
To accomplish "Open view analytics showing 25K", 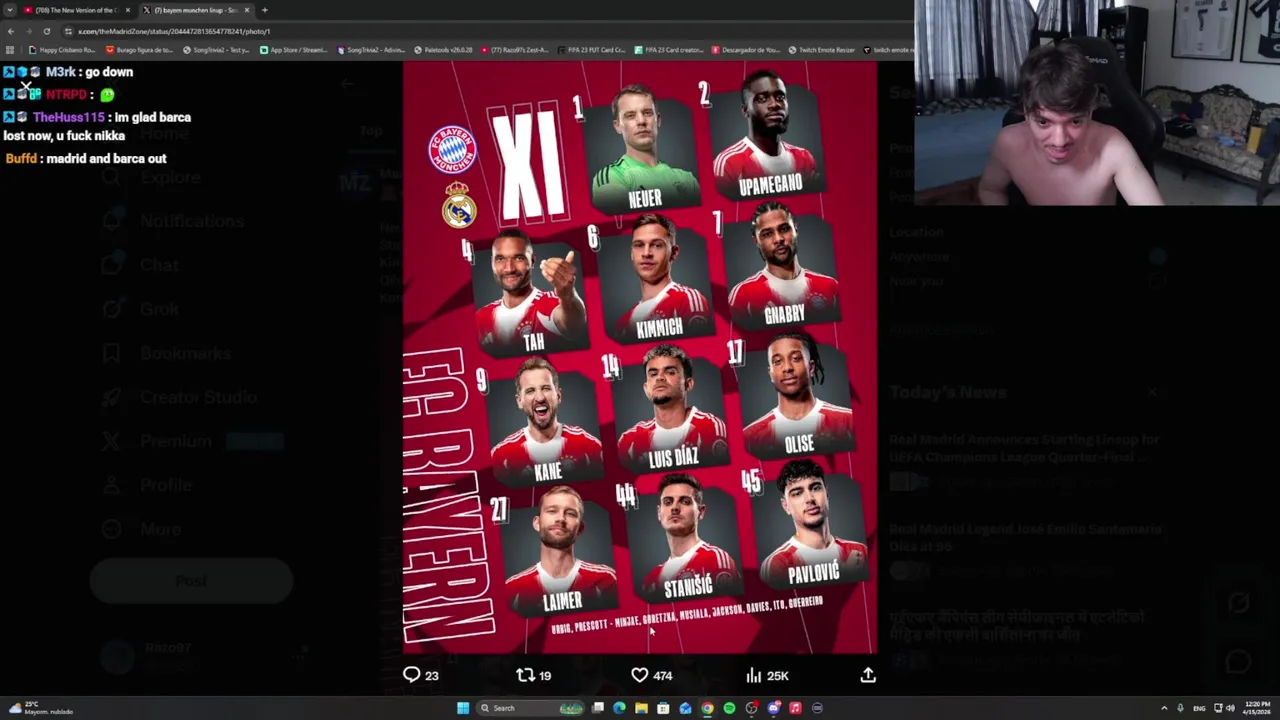I will tap(767, 675).
